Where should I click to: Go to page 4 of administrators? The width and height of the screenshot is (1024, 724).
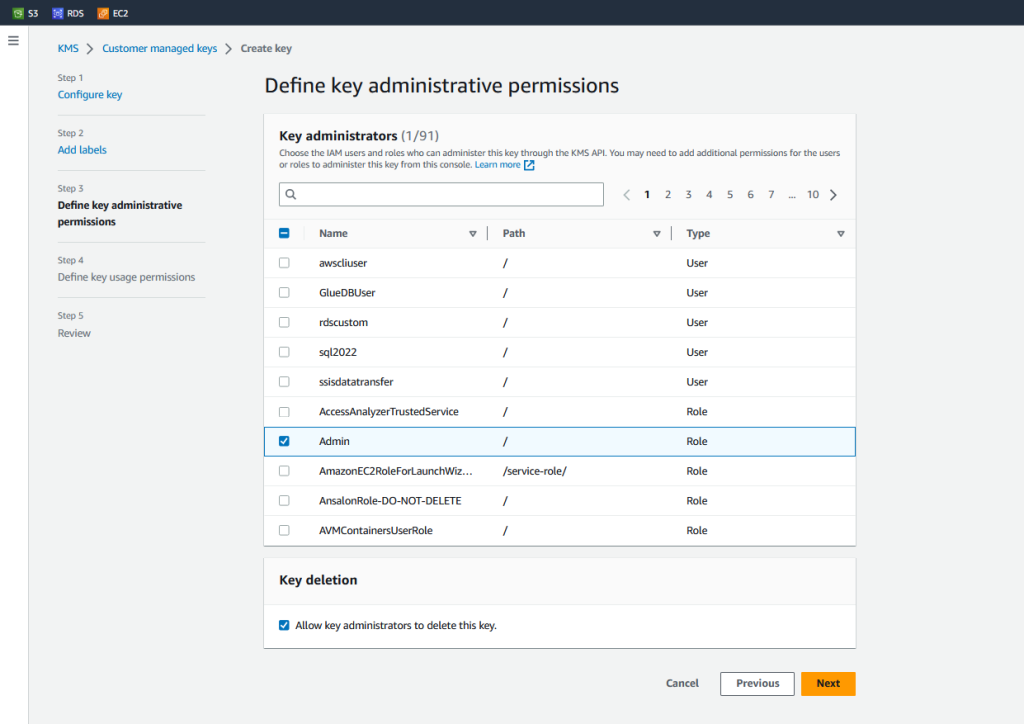709,195
